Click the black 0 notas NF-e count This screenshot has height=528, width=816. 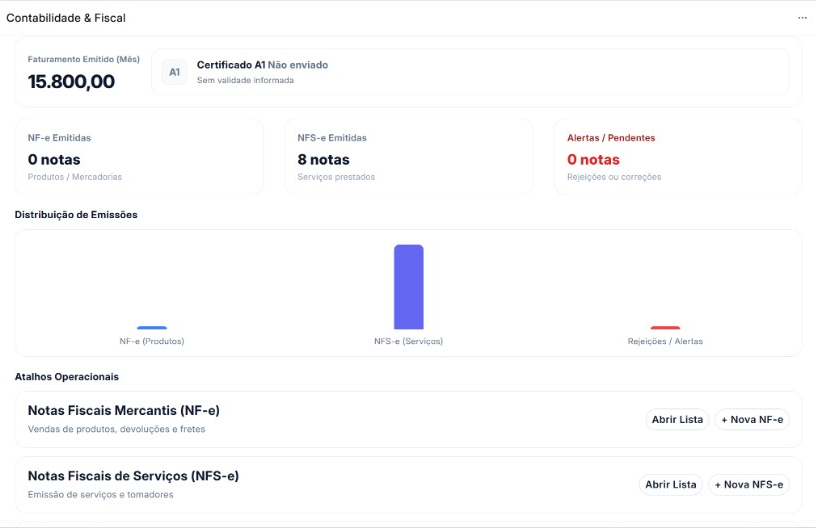click(54, 160)
